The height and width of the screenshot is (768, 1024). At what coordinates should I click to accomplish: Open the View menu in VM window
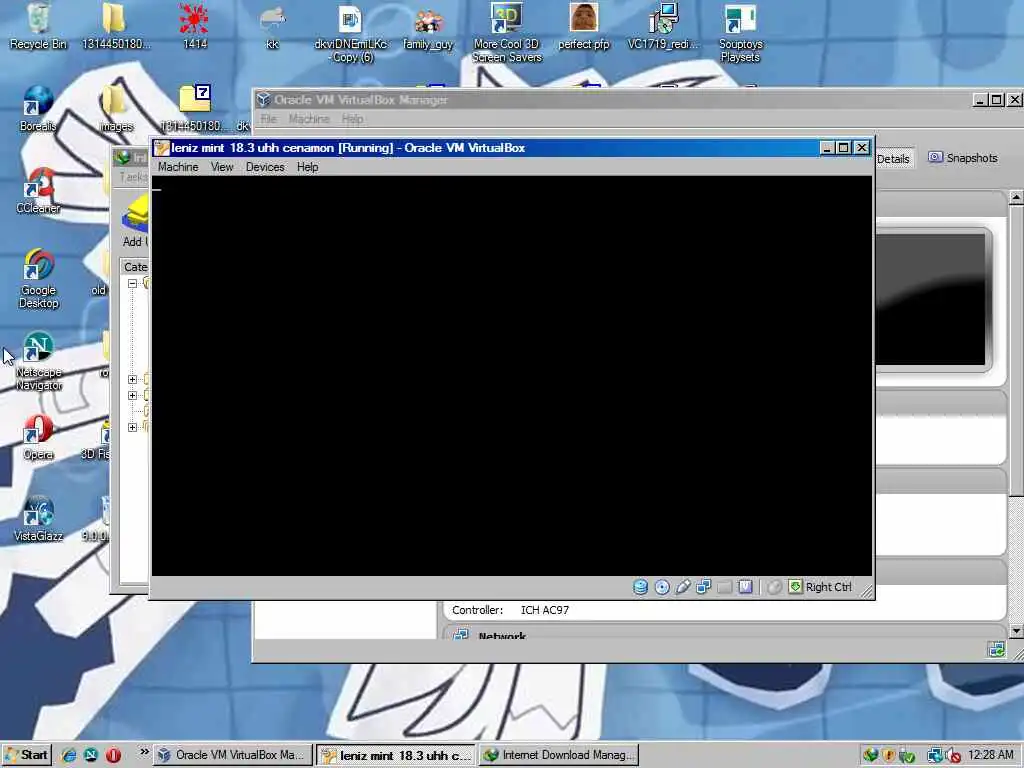(222, 167)
